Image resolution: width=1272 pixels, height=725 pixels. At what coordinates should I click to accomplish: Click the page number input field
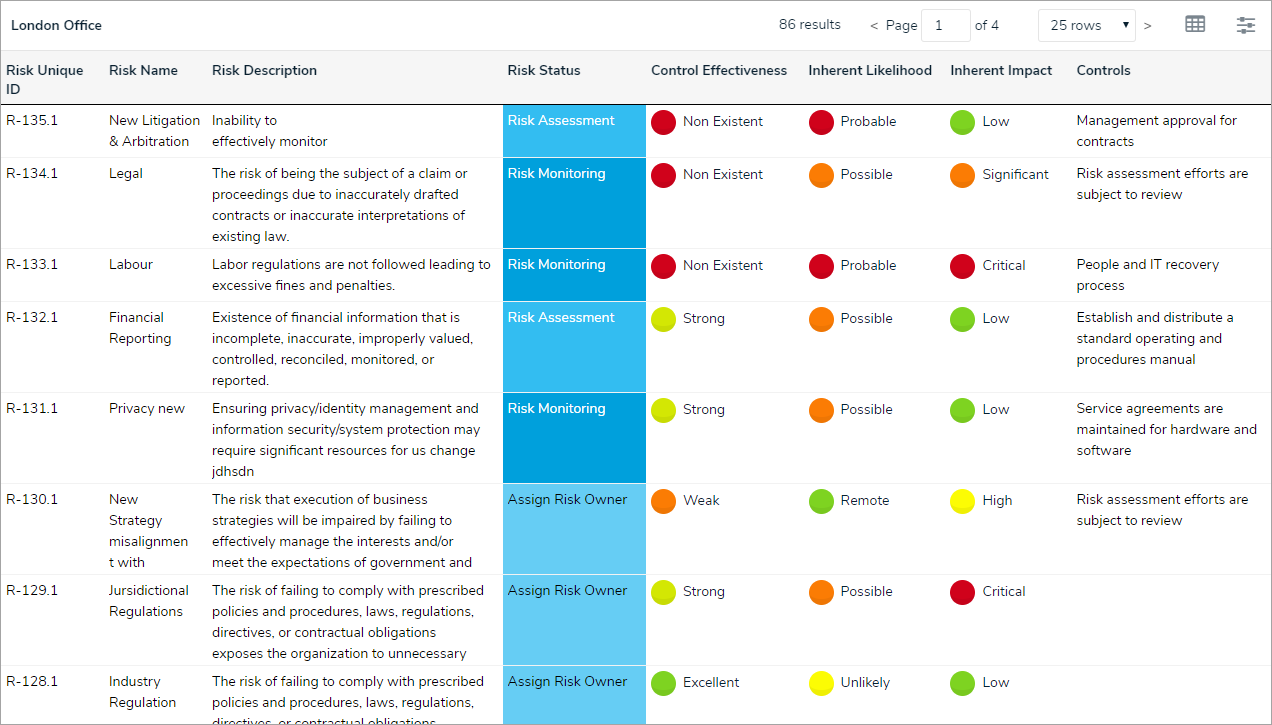pyautogui.click(x=945, y=25)
